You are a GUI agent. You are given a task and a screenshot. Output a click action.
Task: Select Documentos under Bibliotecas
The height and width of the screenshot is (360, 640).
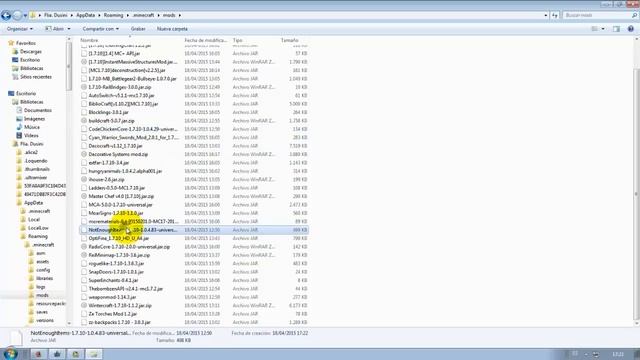[x=38, y=110]
